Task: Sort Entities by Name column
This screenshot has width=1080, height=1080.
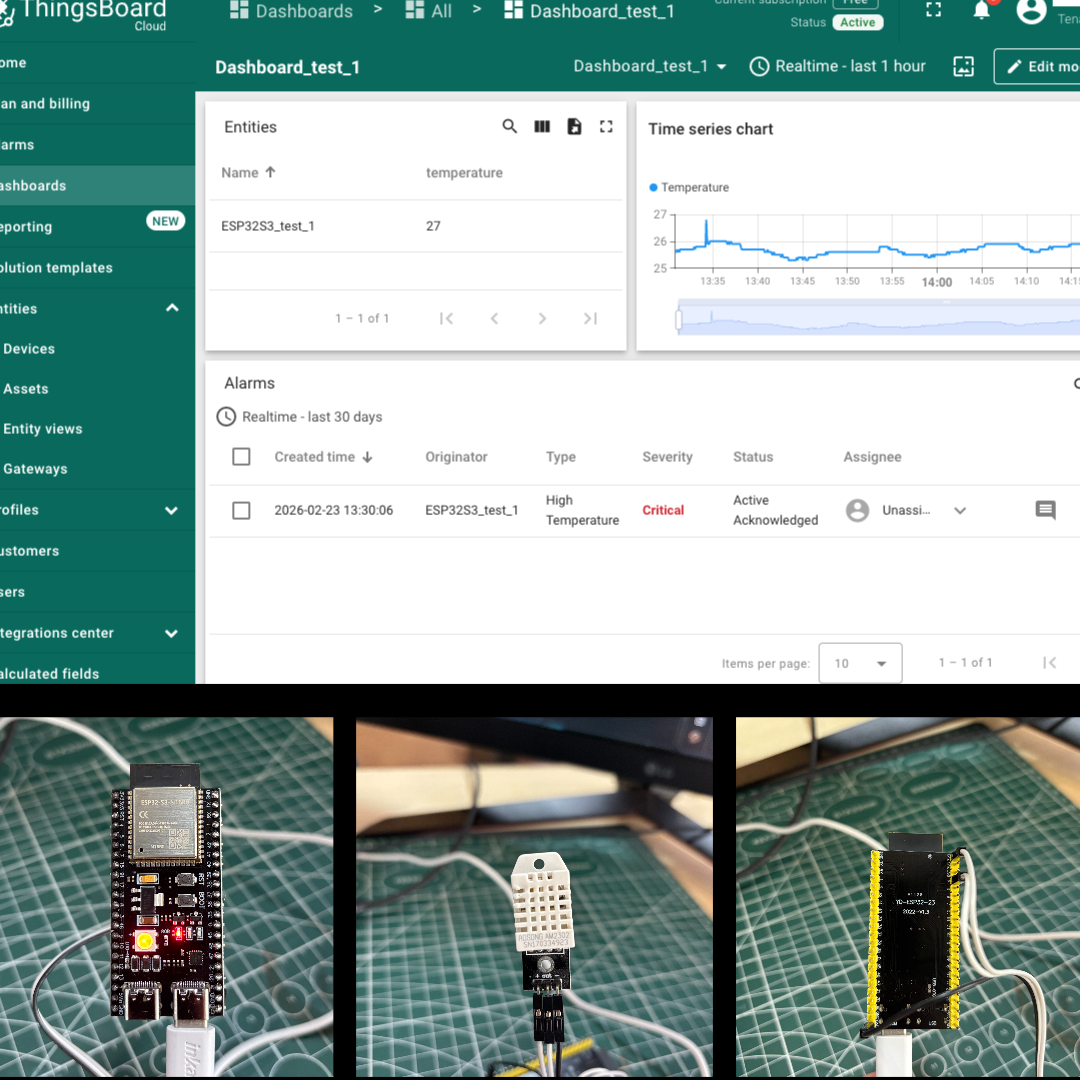Action: (x=249, y=173)
